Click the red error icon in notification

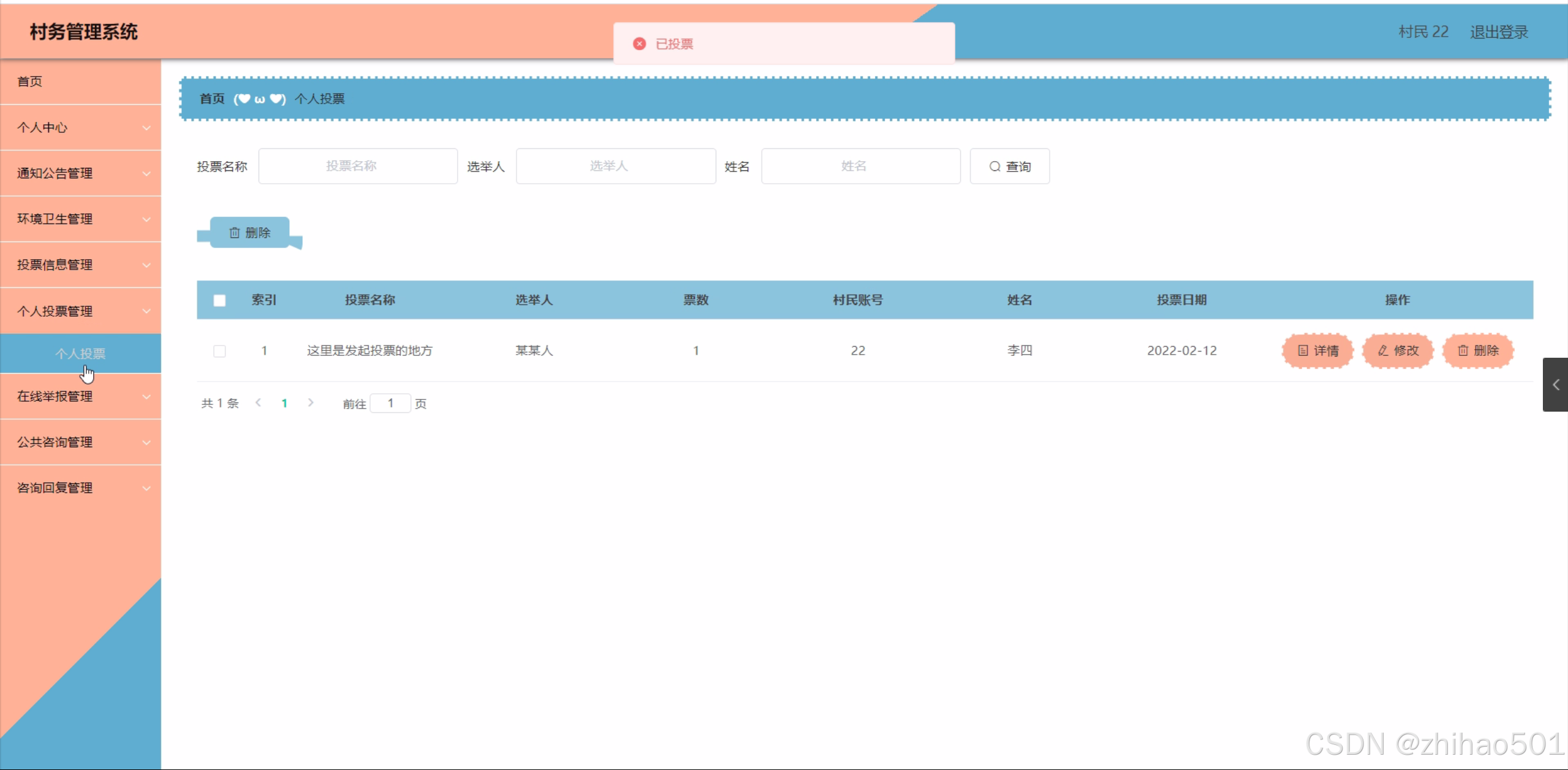(639, 43)
